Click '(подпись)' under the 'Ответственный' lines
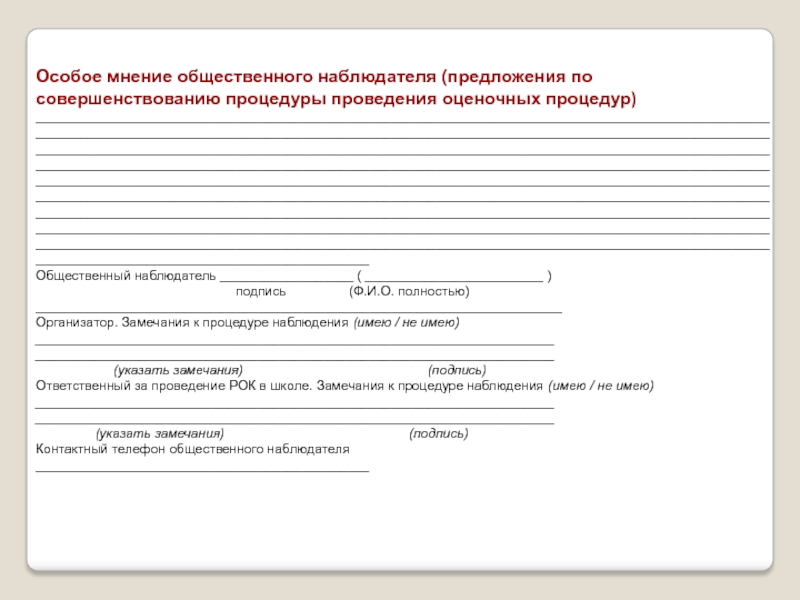800x600 pixels. click(x=439, y=434)
